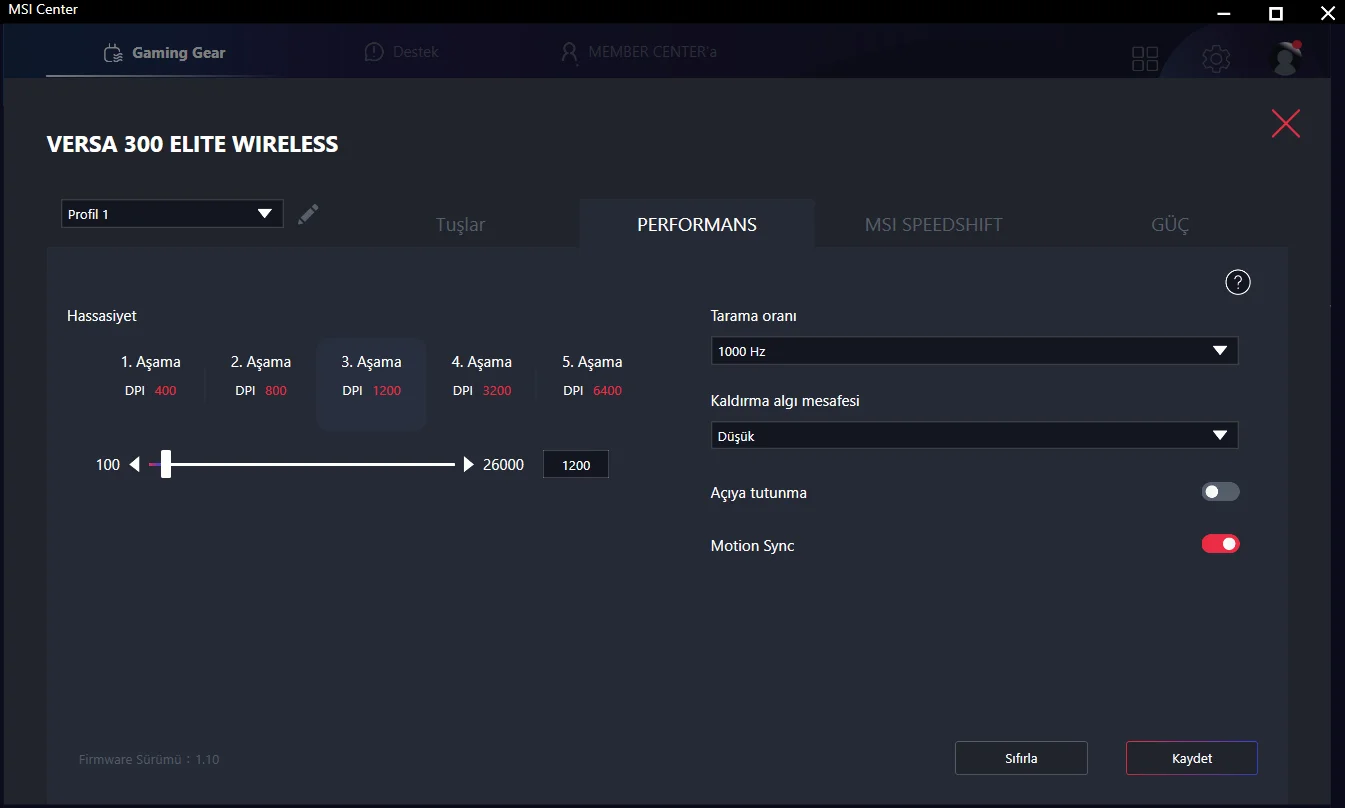Switch to MSI SPEEDSHIFT tab
Image resolution: width=1345 pixels, height=808 pixels.
(x=933, y=224)
